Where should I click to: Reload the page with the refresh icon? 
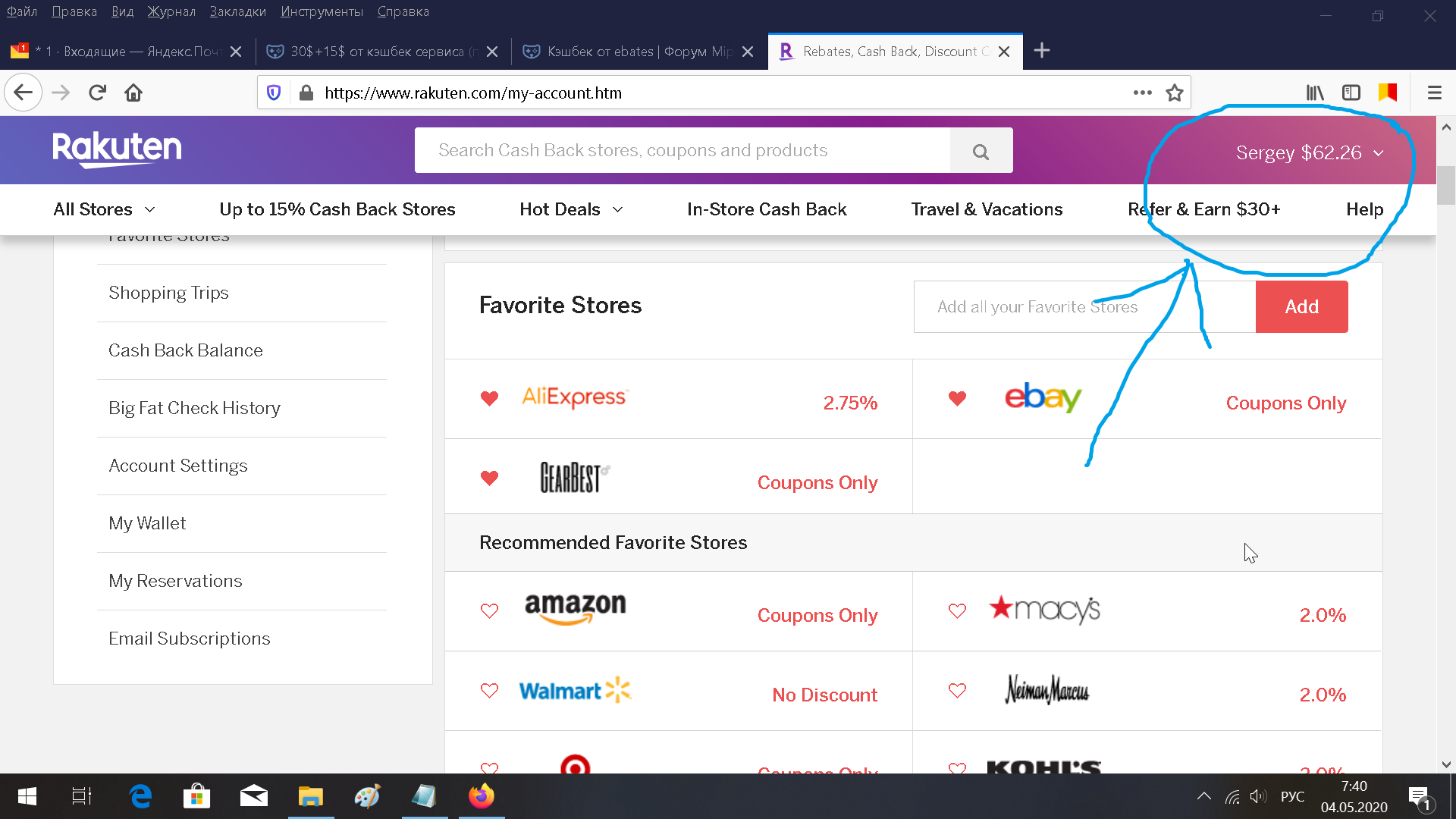pyautogui.click(x=97, y=93)
